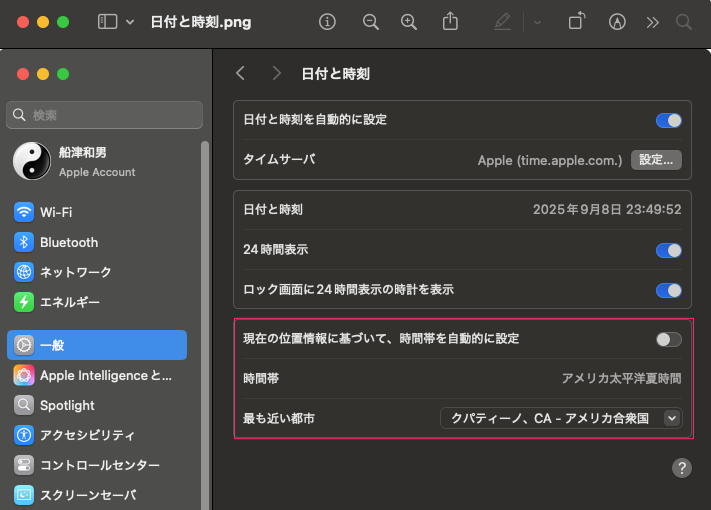Click the info inspector icon in Preview toolbar
711x510 pixels.
[x=327, y=22]
